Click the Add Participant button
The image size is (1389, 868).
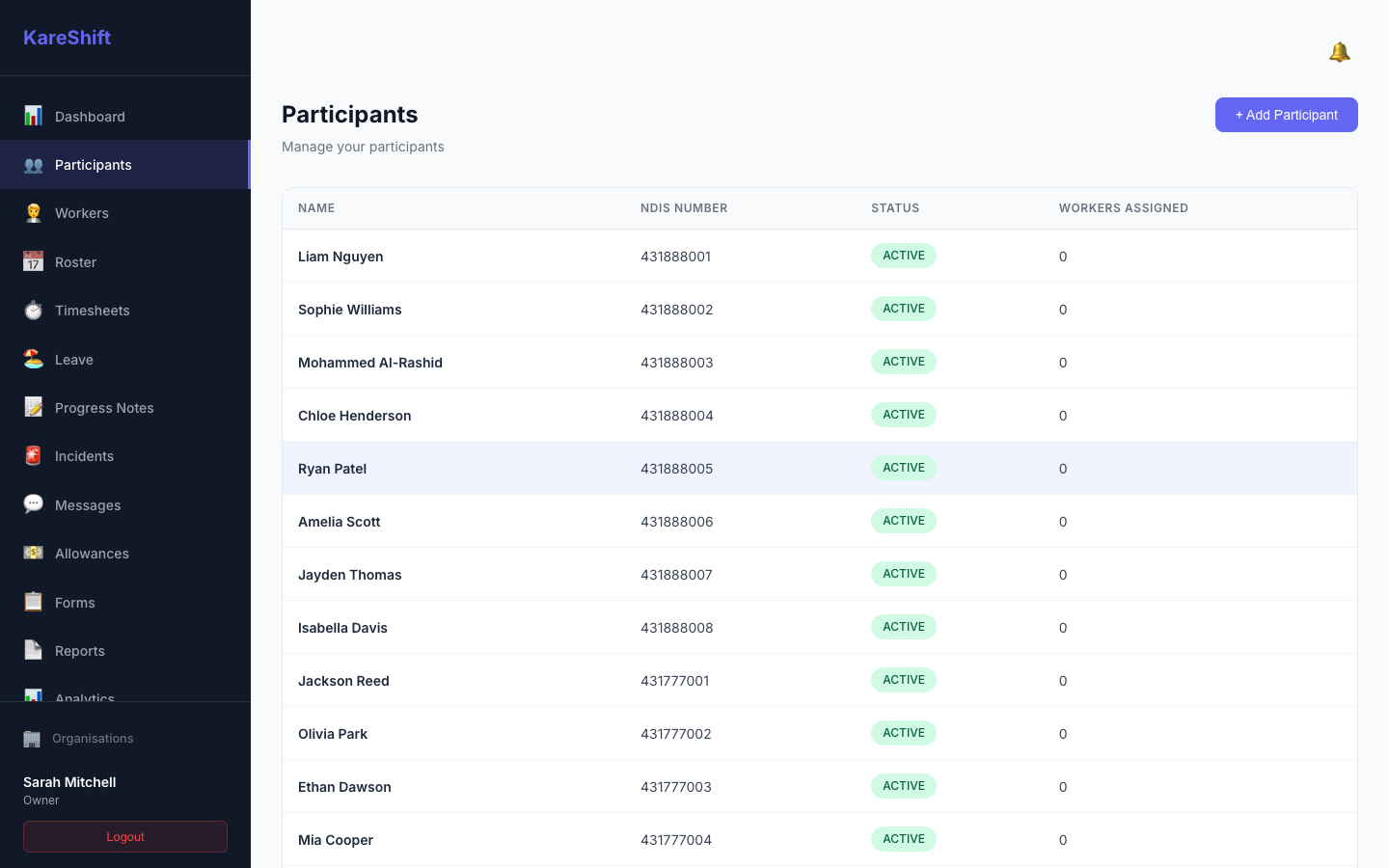(x=1286, y=115)
